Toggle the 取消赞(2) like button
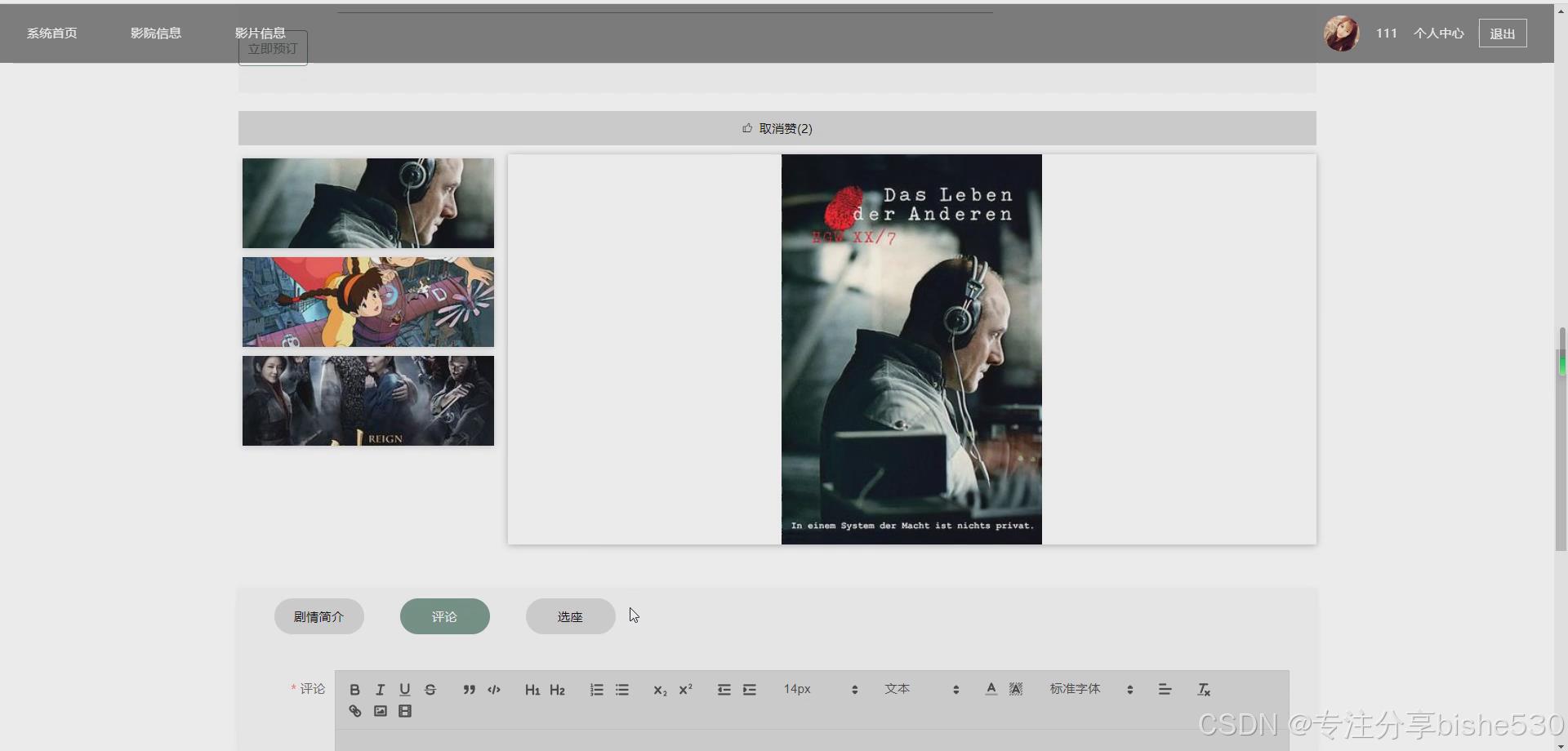 (777, 128)
